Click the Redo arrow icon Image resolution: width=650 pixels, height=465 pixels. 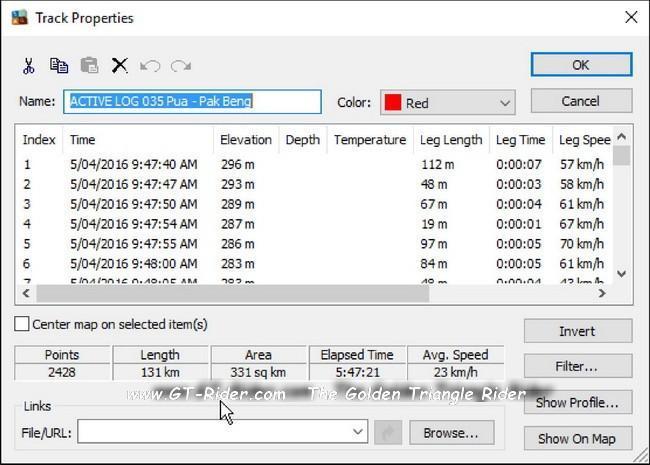click(x=181, y=66)
